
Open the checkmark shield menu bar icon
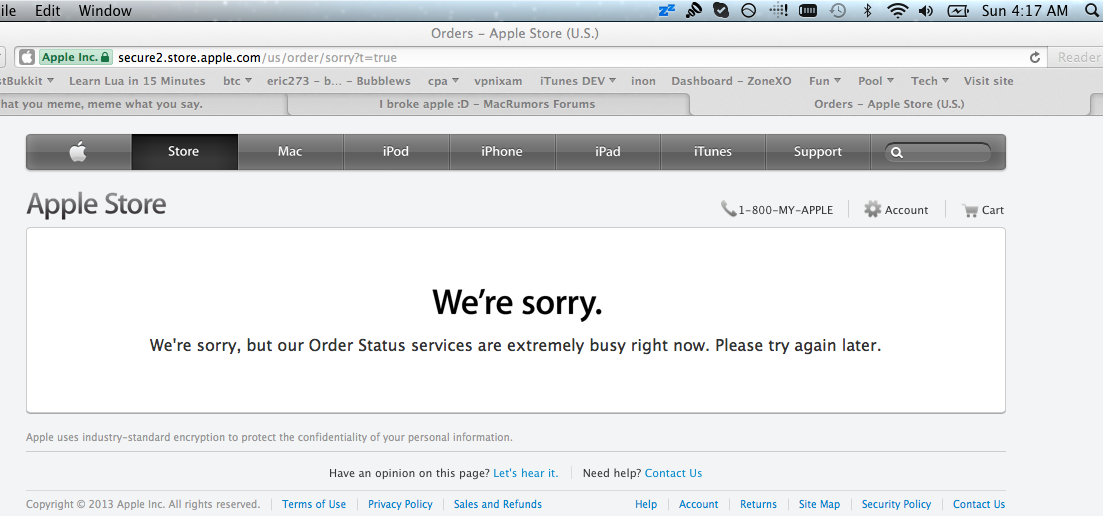[720, 11]
